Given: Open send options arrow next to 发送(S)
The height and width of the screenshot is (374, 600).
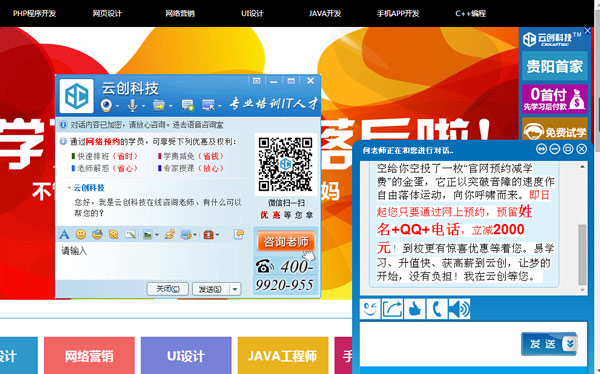Looking at the screenshot, I should (x=235, y=289).
